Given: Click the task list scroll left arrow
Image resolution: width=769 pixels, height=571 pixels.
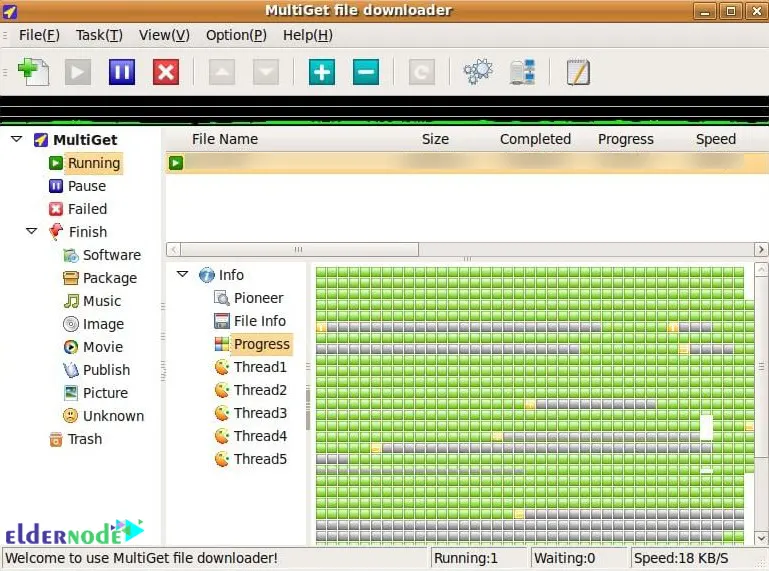Looking at the screenshot, I should point(173,249).
